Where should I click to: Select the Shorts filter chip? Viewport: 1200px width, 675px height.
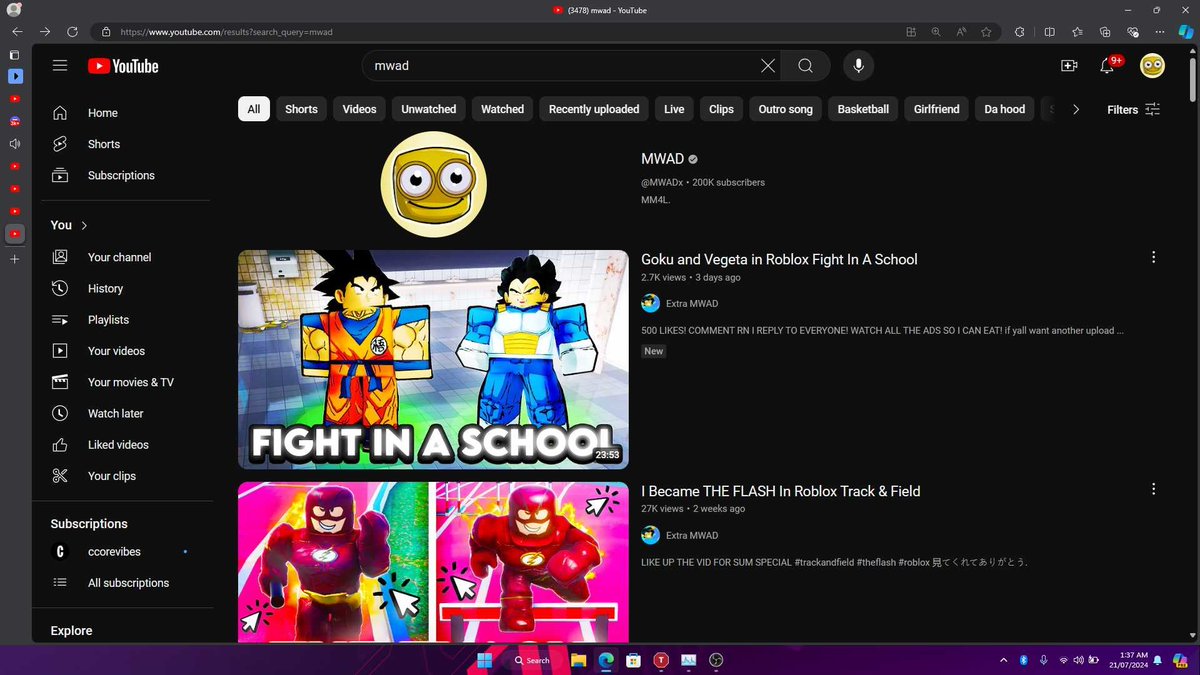click(x=301, y=109)
